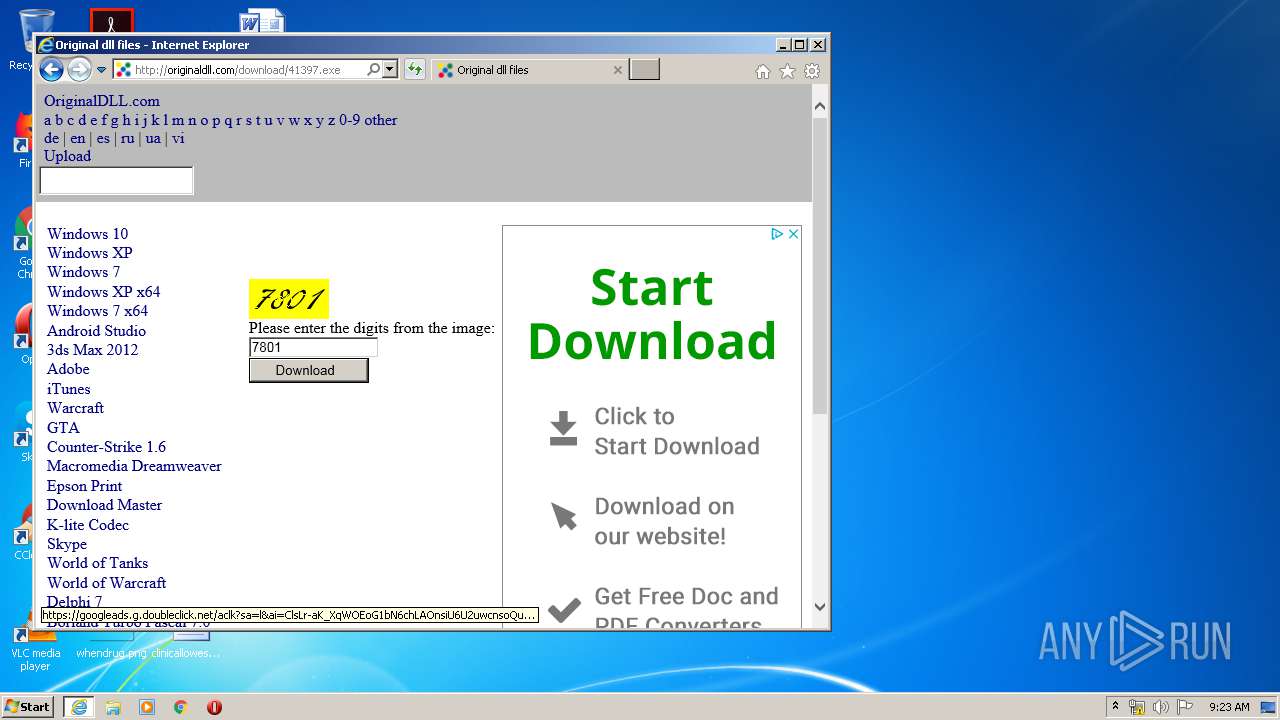Open Internet Explorer taskbar icon
Viewport: 1280px width, 720px height.
[78, 707]
